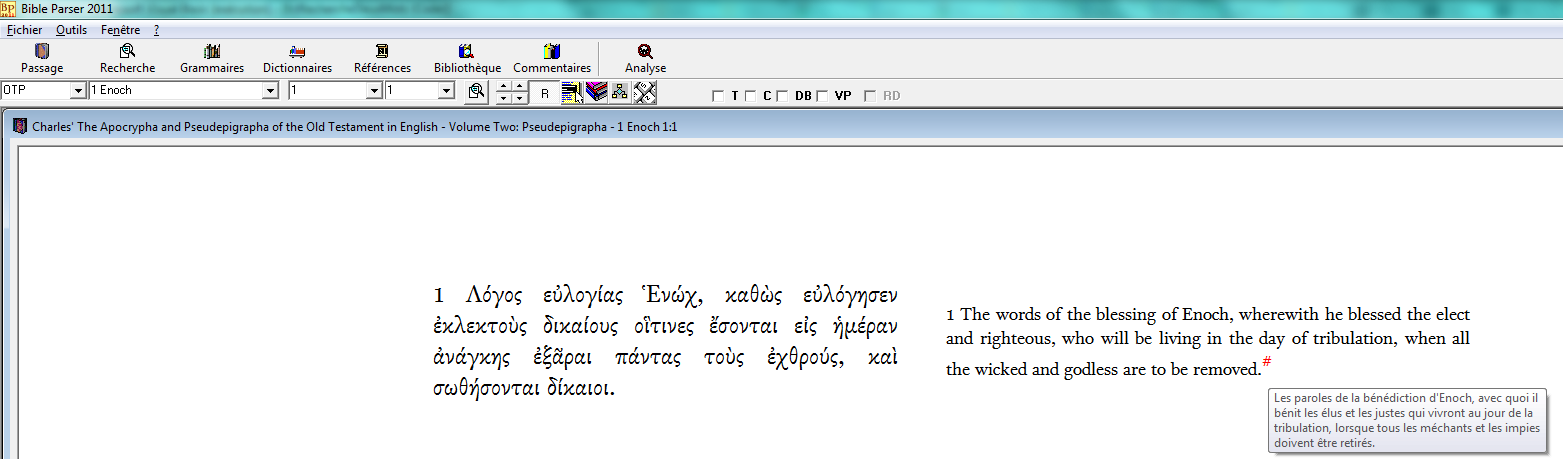This screenshot has width=1563, height=459.
Task: Click the Charles' Apocrypha window title bar
Action: (x=785, y=127)
